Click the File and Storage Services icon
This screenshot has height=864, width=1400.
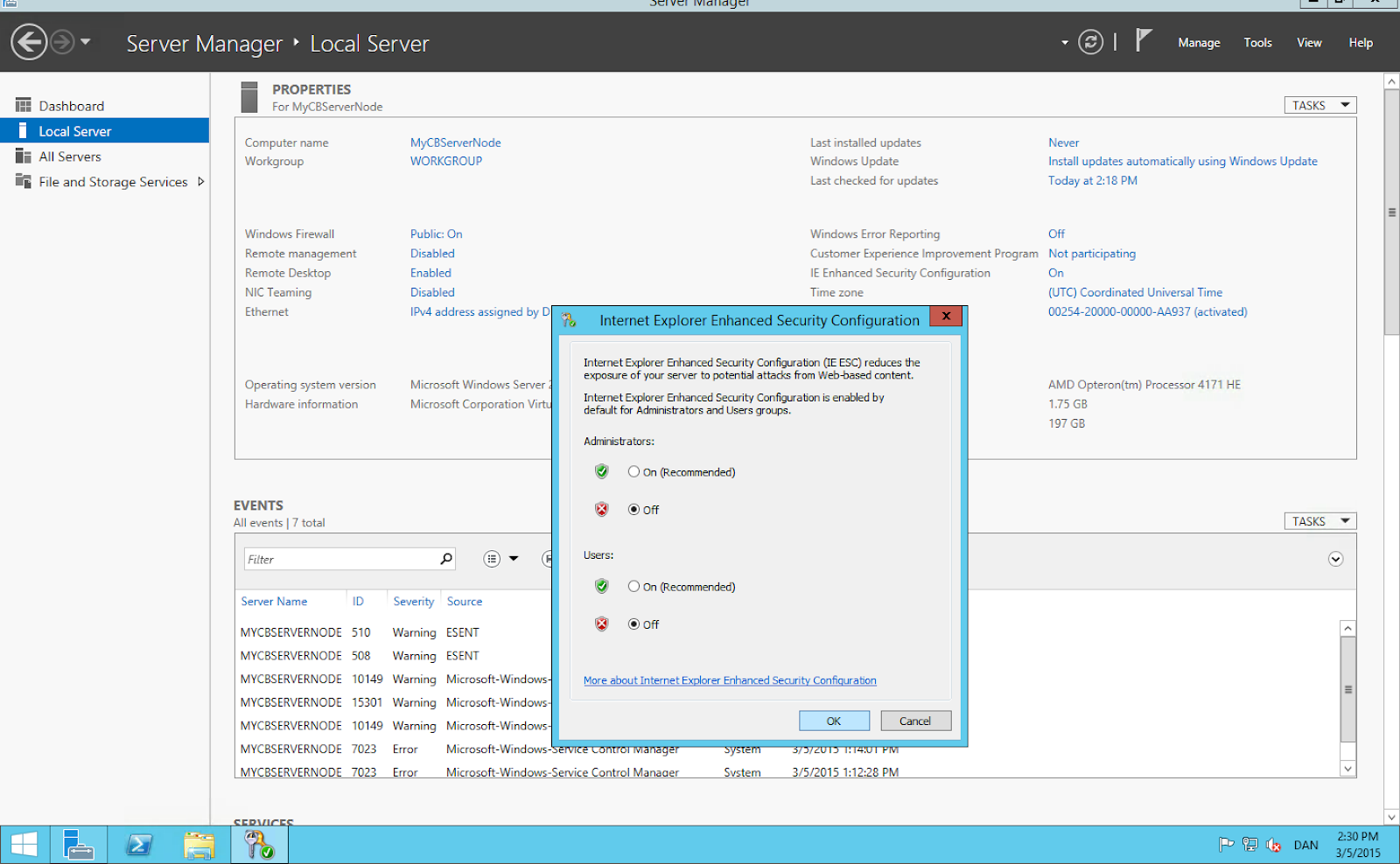coord(23,181)
